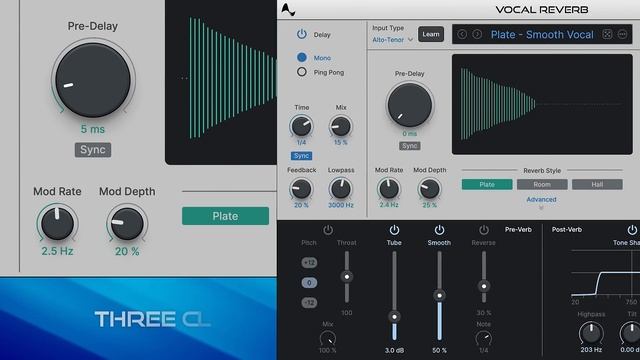The width and height of the screenshot is (640, 360).
Task: Set pitch shift to -12
Action: (309, 302)
